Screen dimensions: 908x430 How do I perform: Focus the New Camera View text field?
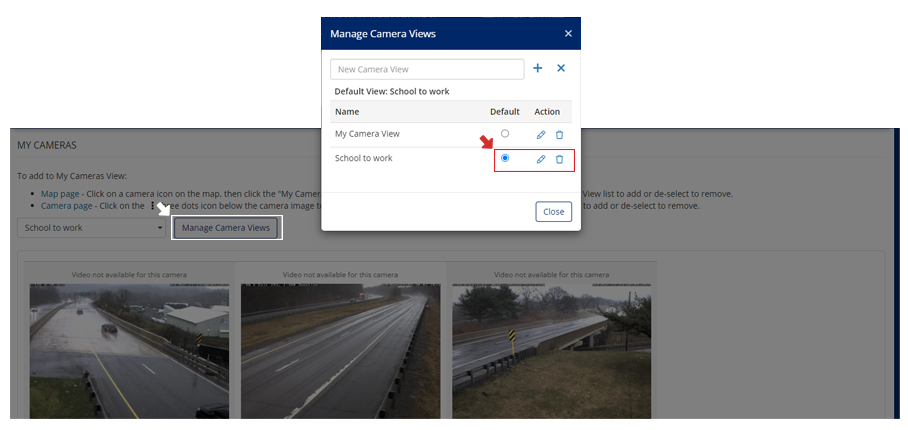[x=427, y=69]
